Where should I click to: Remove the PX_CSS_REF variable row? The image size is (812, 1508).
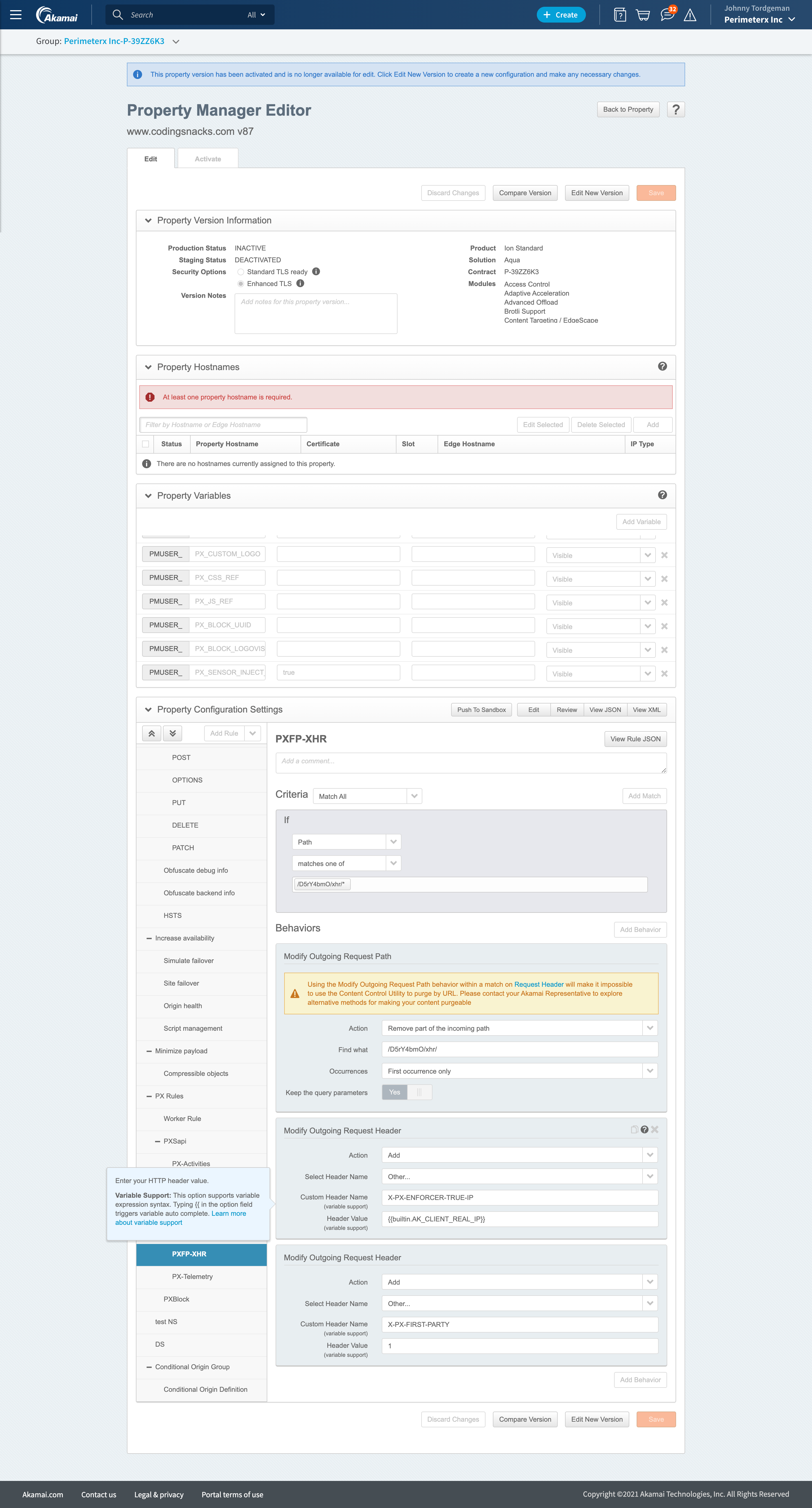[x=665, y=579]
